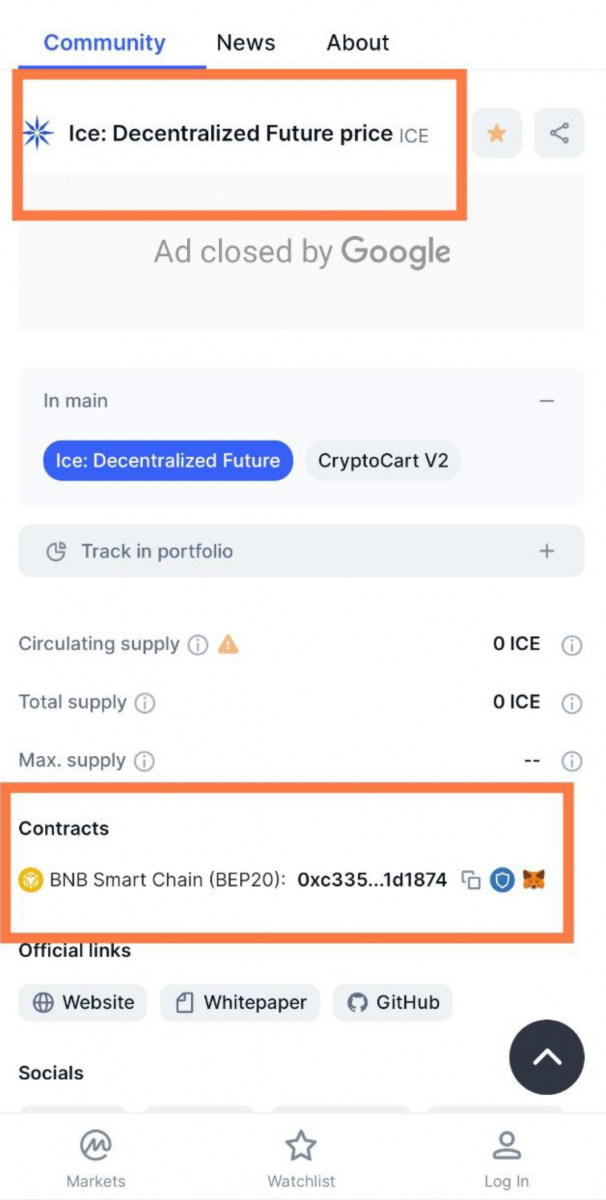Copy the BEP20 contract address
The height and width of the screenshot is (1200, 606).
coord(470,881)
